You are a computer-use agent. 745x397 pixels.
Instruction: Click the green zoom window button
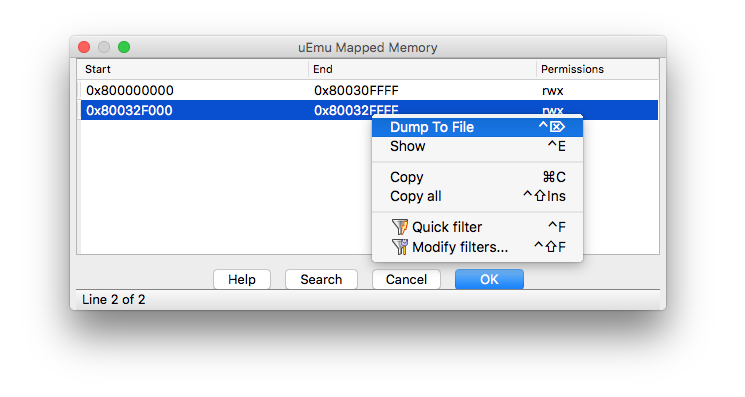[x=124, y=47]
